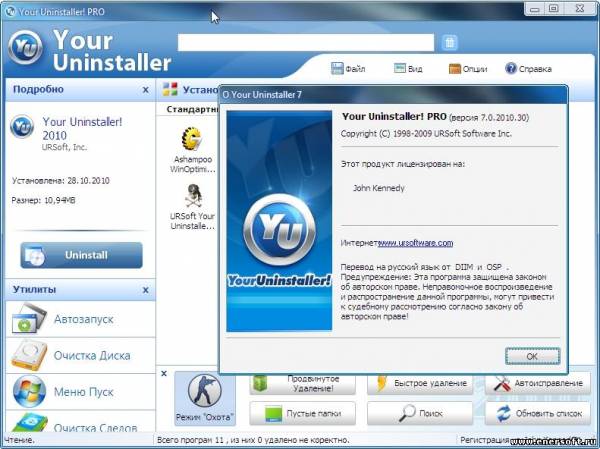Image resolution: width=600 pixels, height=449 pixels.
Task: Open the Автозапуск utility
Action: (x=81, y=319)
